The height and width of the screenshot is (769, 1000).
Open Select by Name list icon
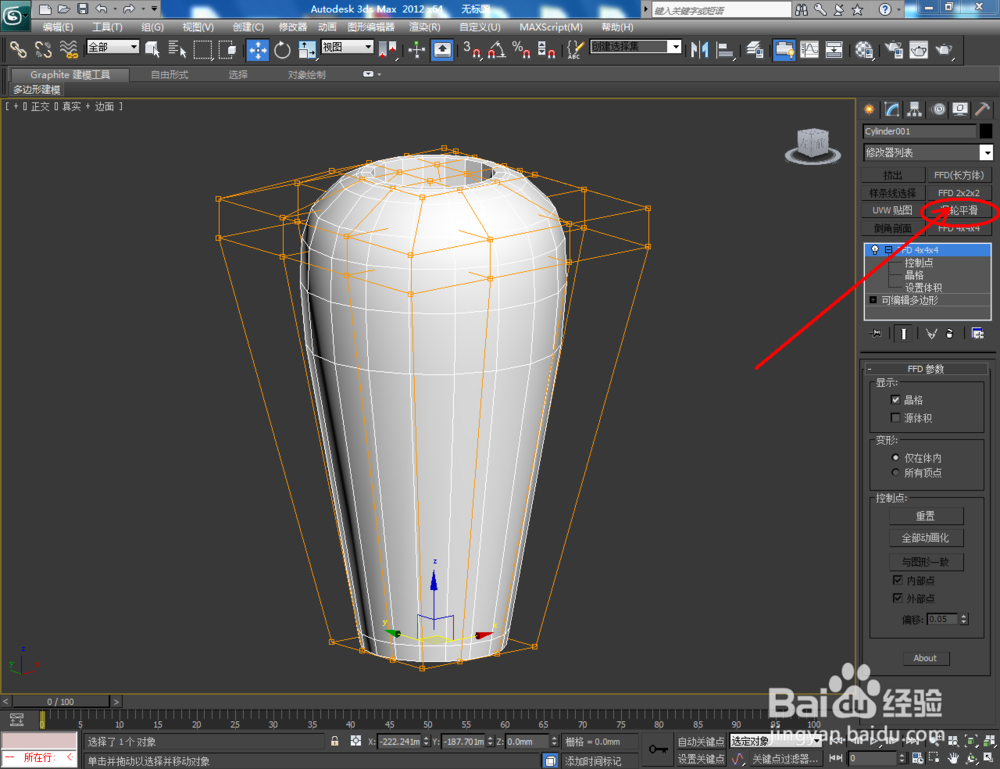coord(177,49)
